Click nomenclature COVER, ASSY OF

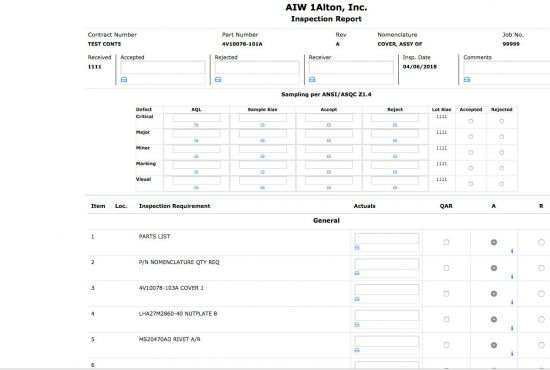point(400,44)
